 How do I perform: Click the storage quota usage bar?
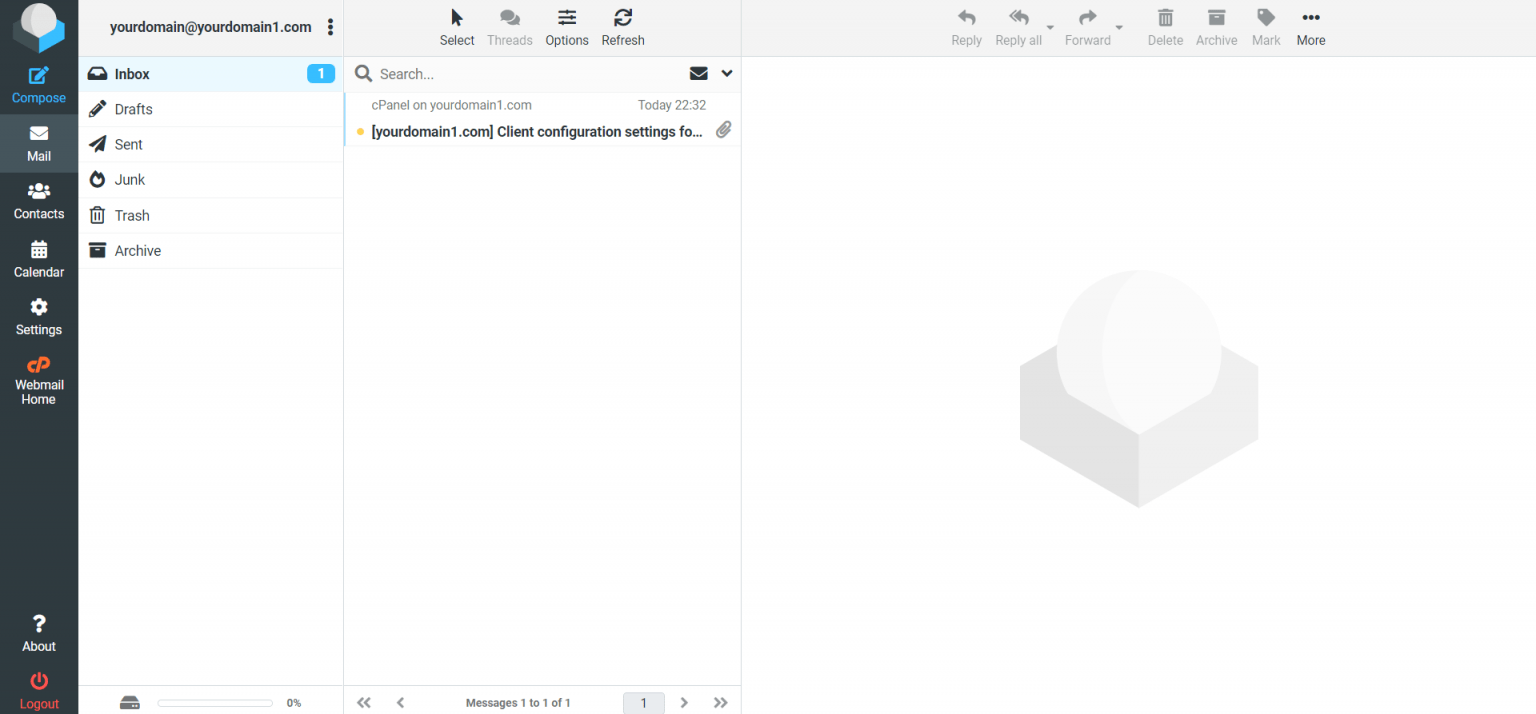tap(214, 702)
